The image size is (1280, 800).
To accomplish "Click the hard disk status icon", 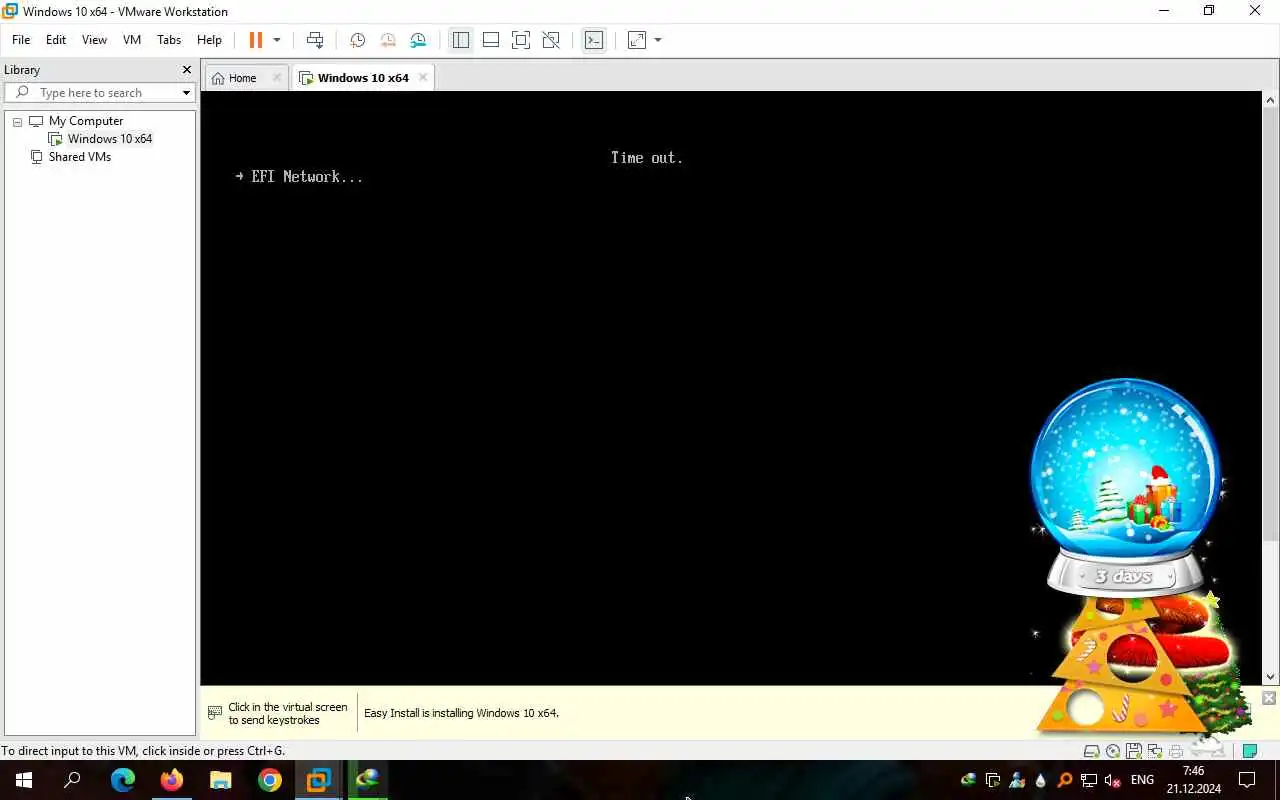I will coord(1092,751).
